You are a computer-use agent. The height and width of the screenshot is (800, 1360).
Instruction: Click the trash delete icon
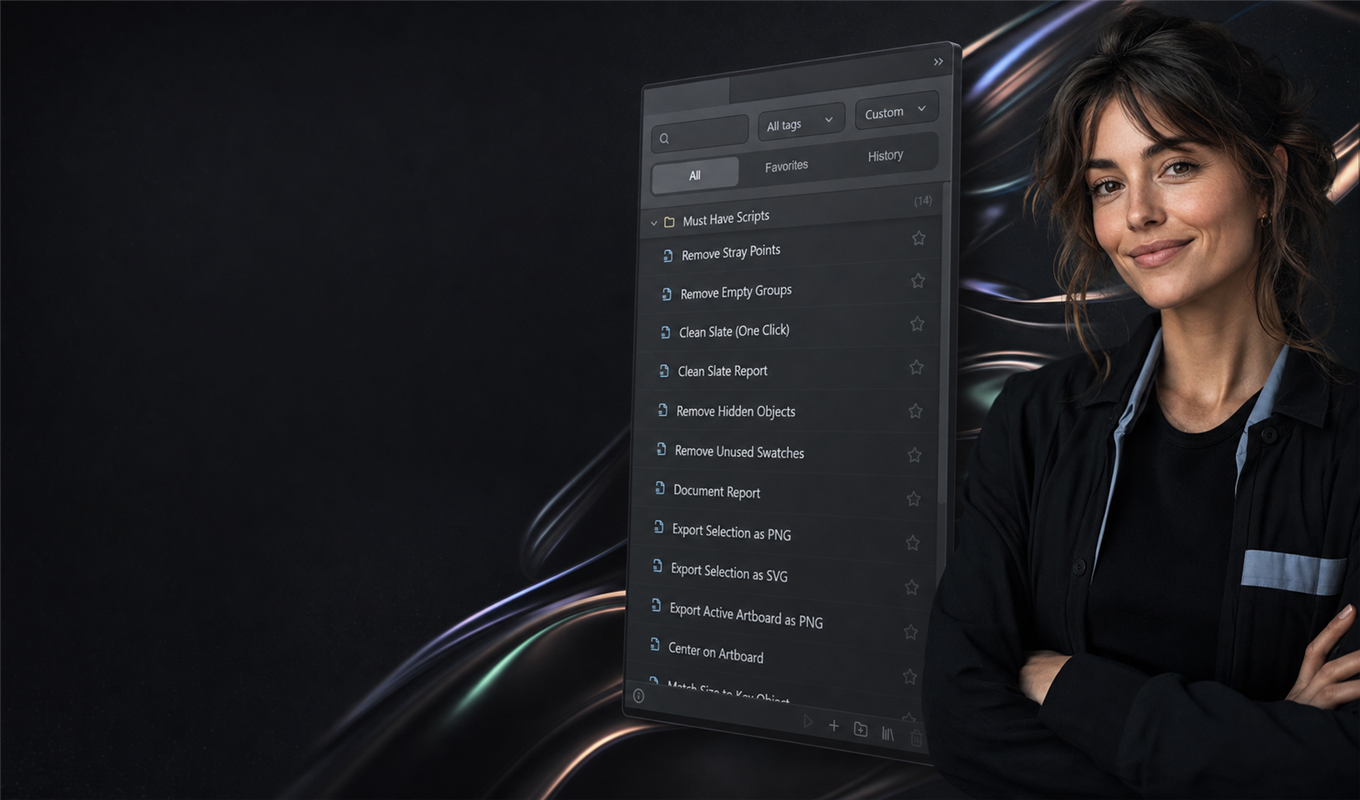pos(916,739)
